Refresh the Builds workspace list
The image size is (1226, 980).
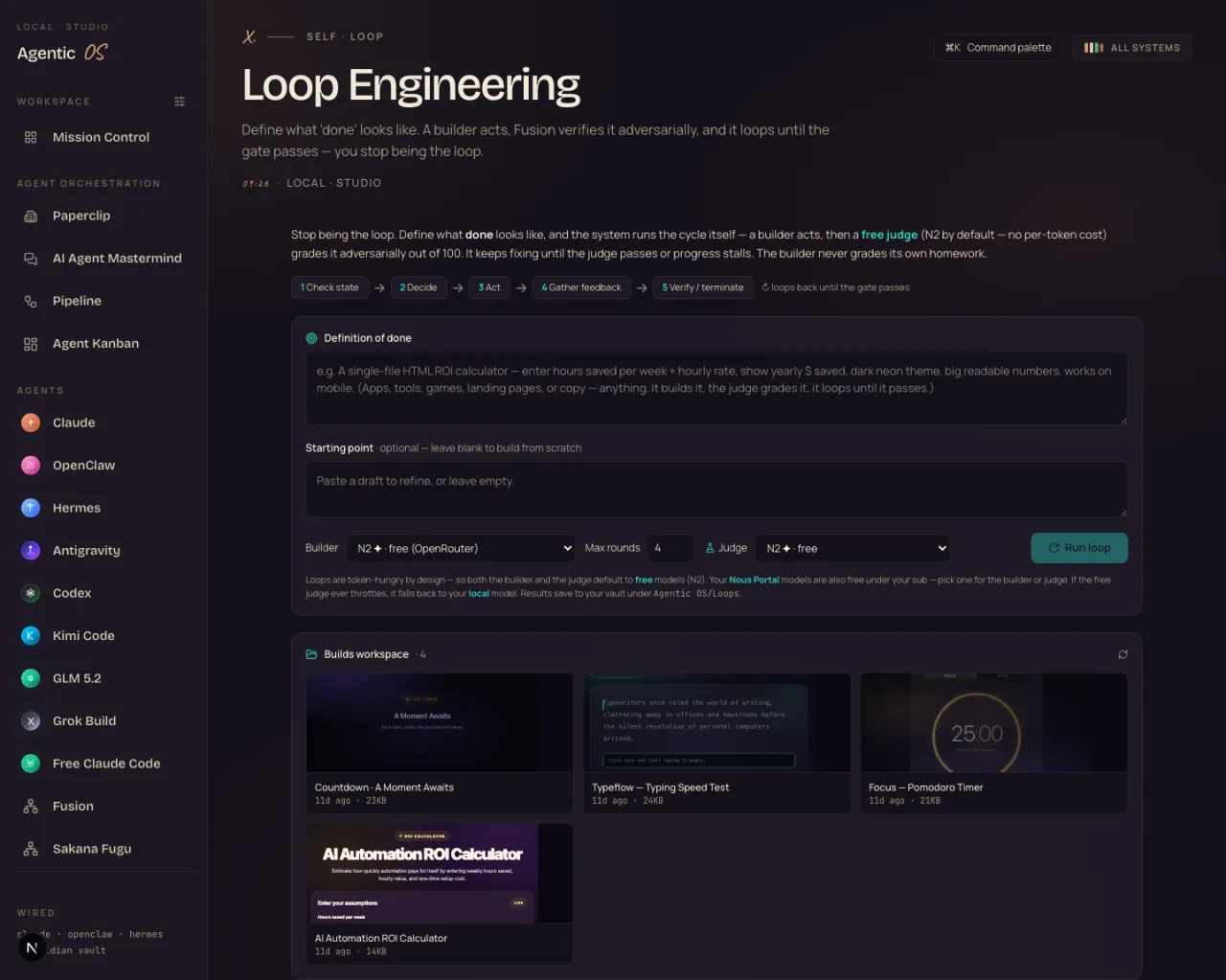coord(1123,654)
